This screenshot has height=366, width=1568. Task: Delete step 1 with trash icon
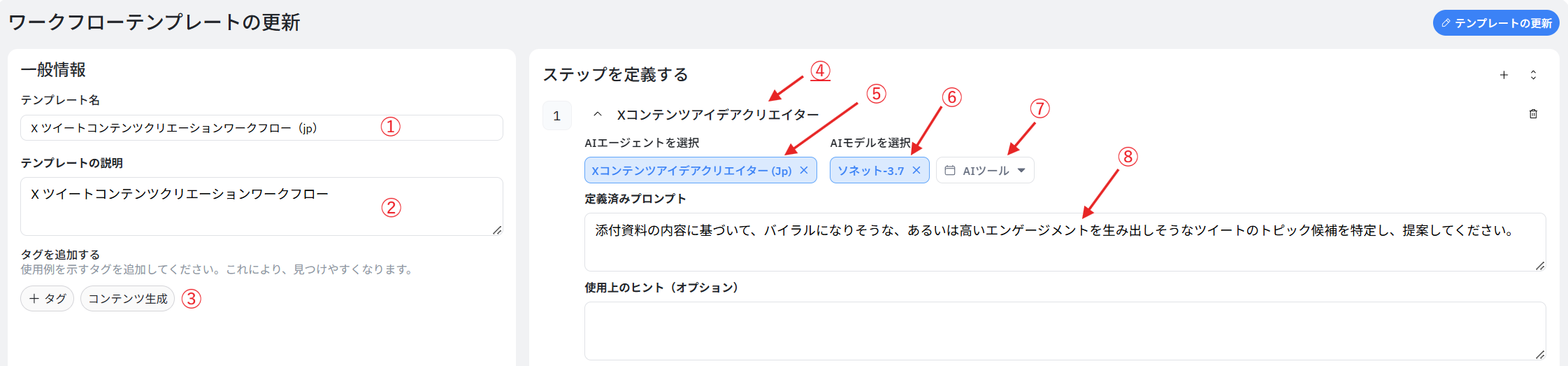click(1533, 114)
